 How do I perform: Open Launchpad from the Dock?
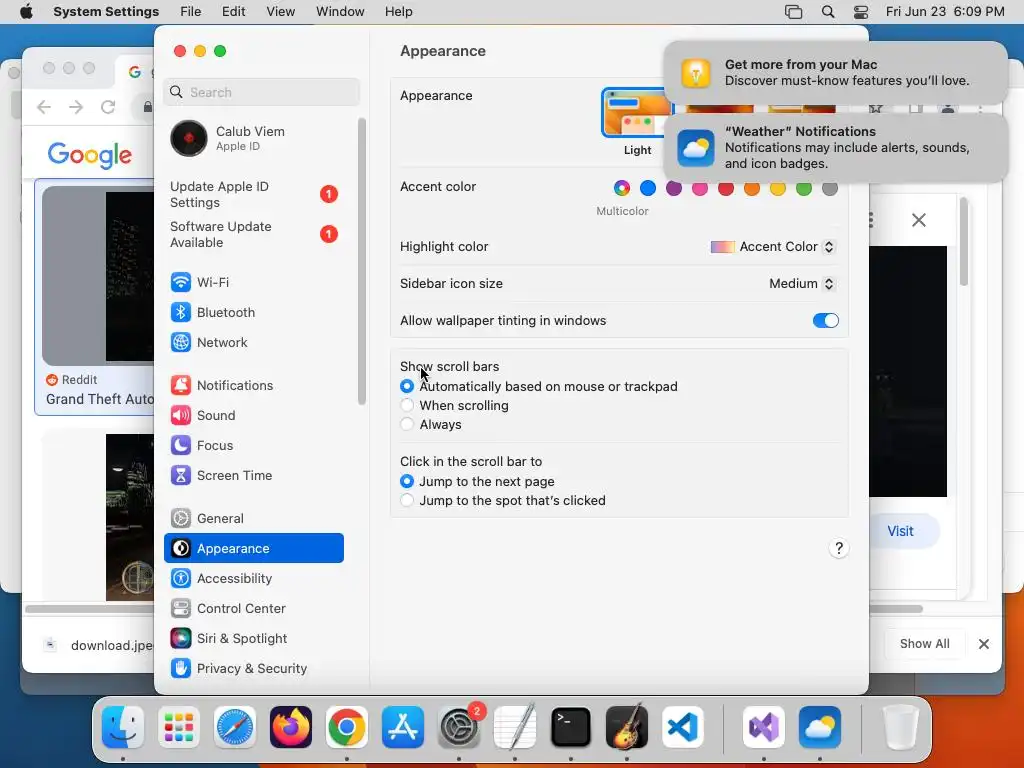[178, 727]
